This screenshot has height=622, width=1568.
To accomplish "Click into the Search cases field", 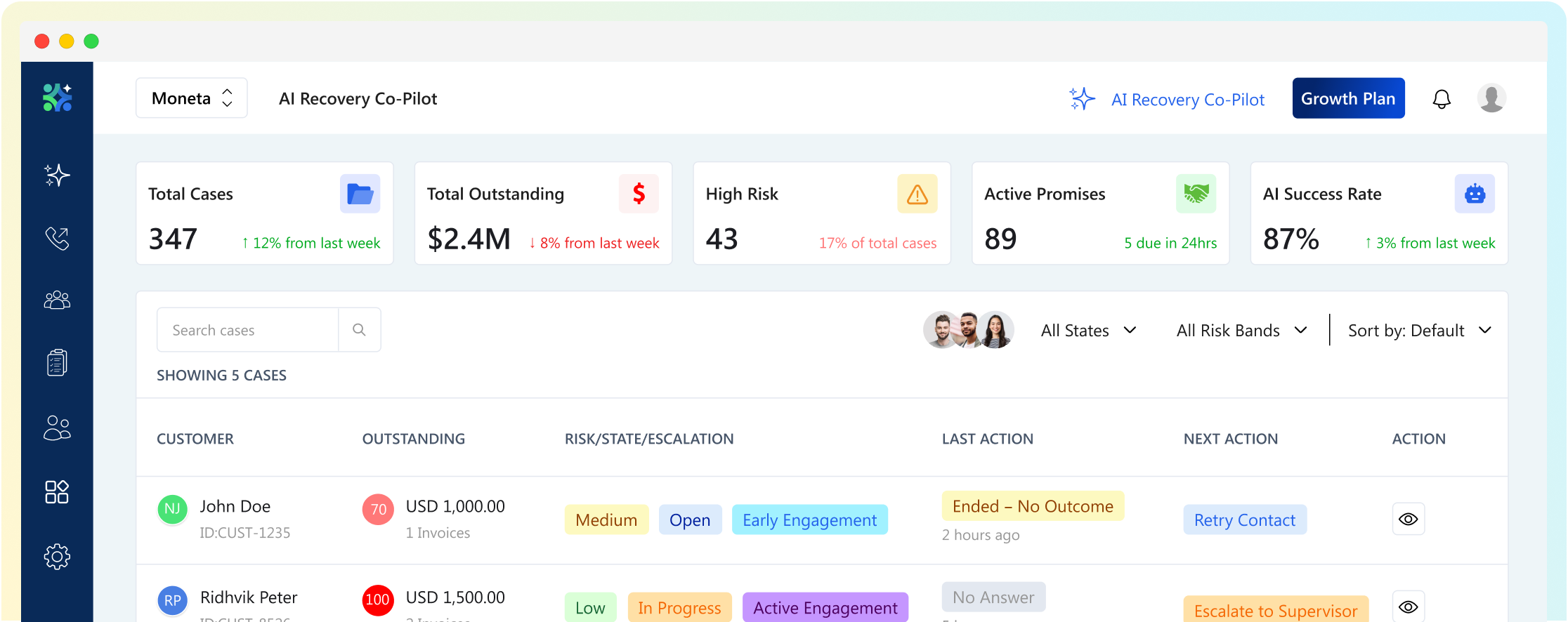I will coord(247,330).
